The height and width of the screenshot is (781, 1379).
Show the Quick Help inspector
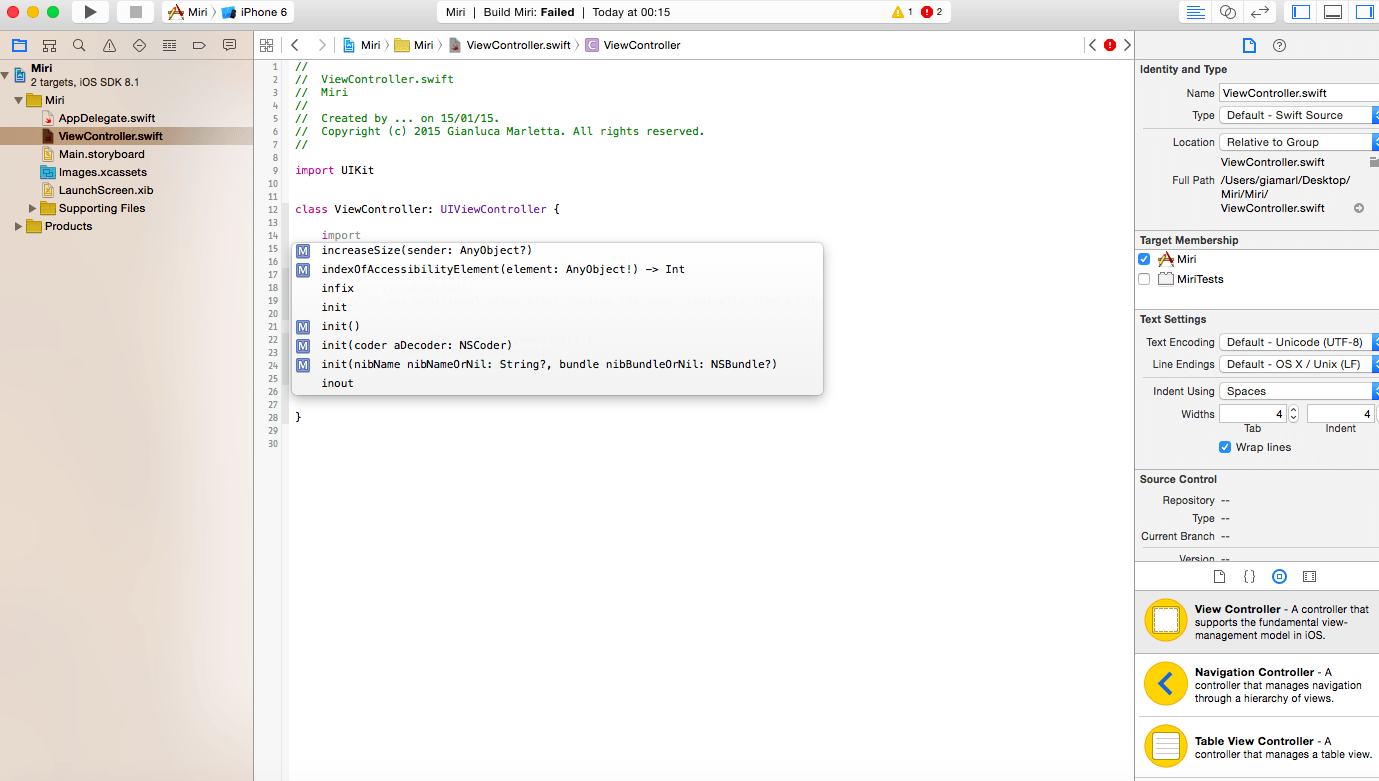pyautogui.click(x=1279, y=45)
